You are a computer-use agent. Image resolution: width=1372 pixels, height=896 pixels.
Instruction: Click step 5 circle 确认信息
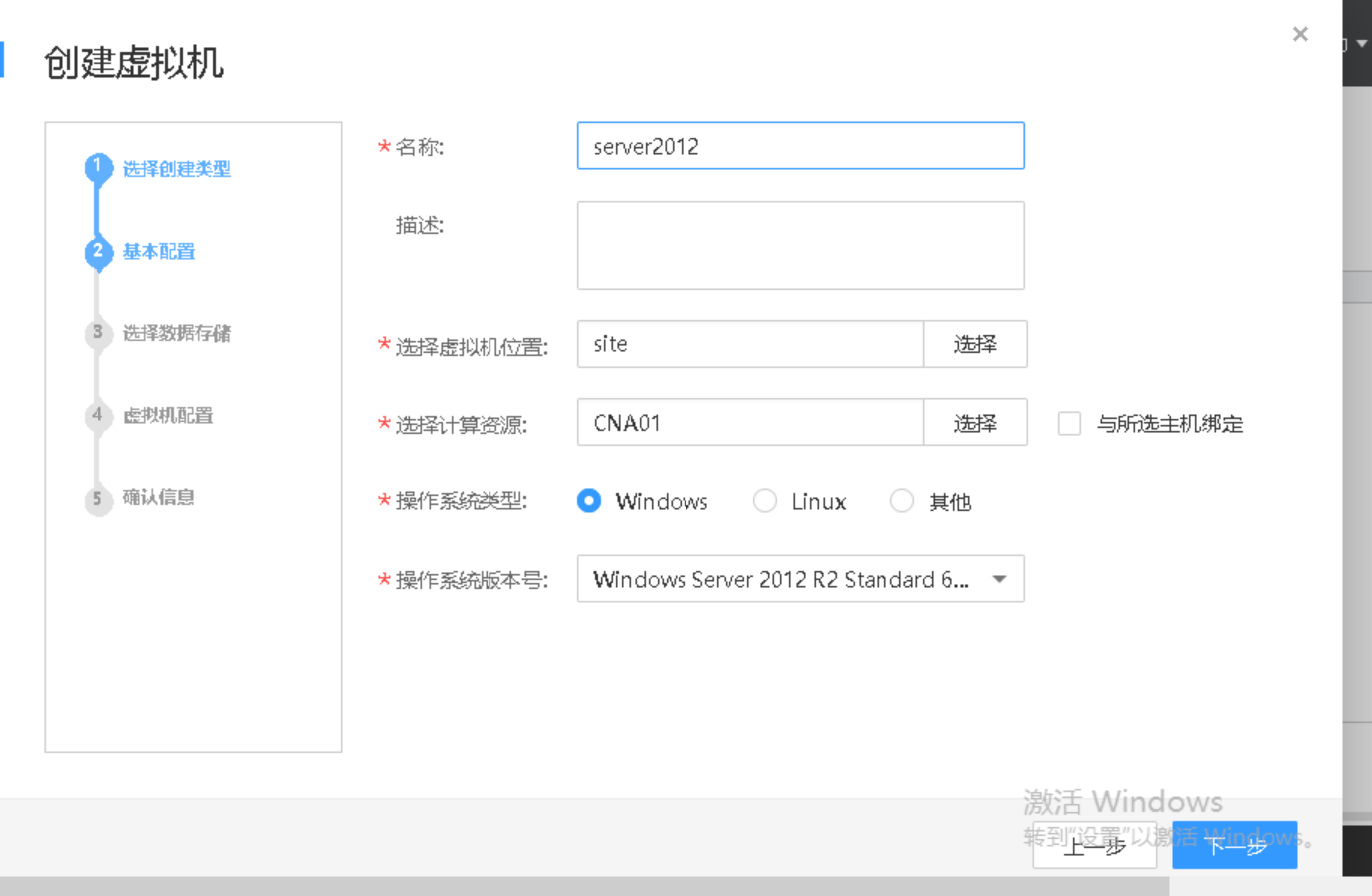pos(98,497)
